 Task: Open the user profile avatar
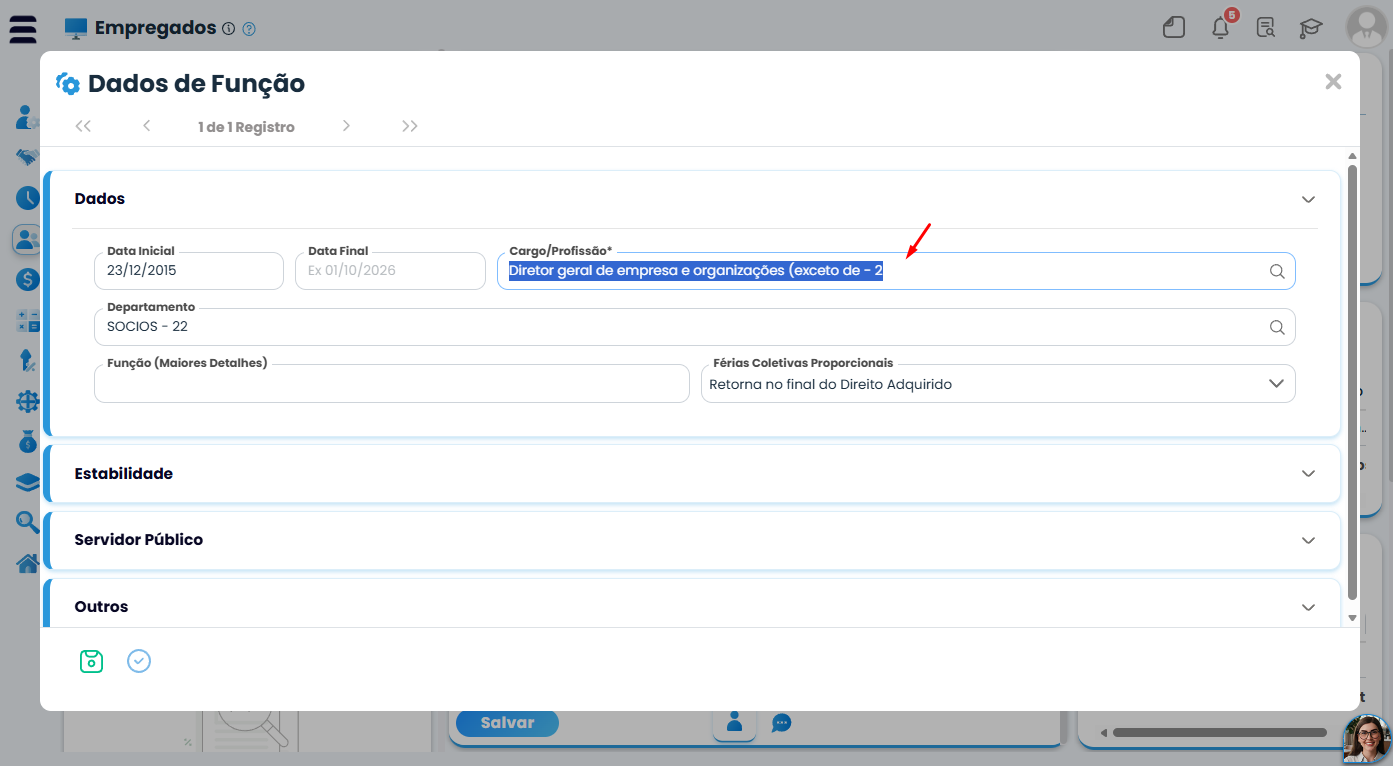pos(1366,28)
